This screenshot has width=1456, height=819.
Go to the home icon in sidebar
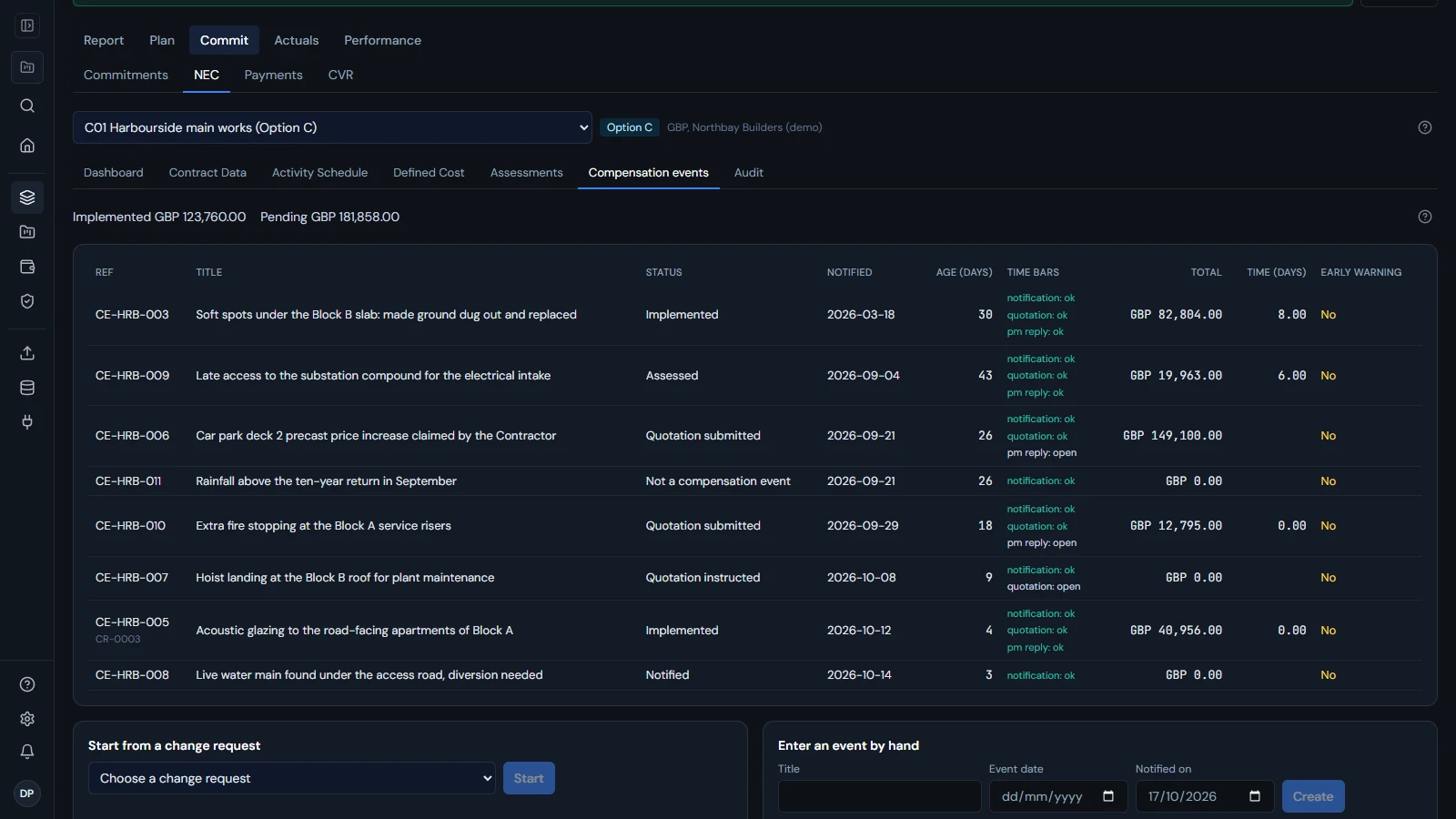pos(27,146)
